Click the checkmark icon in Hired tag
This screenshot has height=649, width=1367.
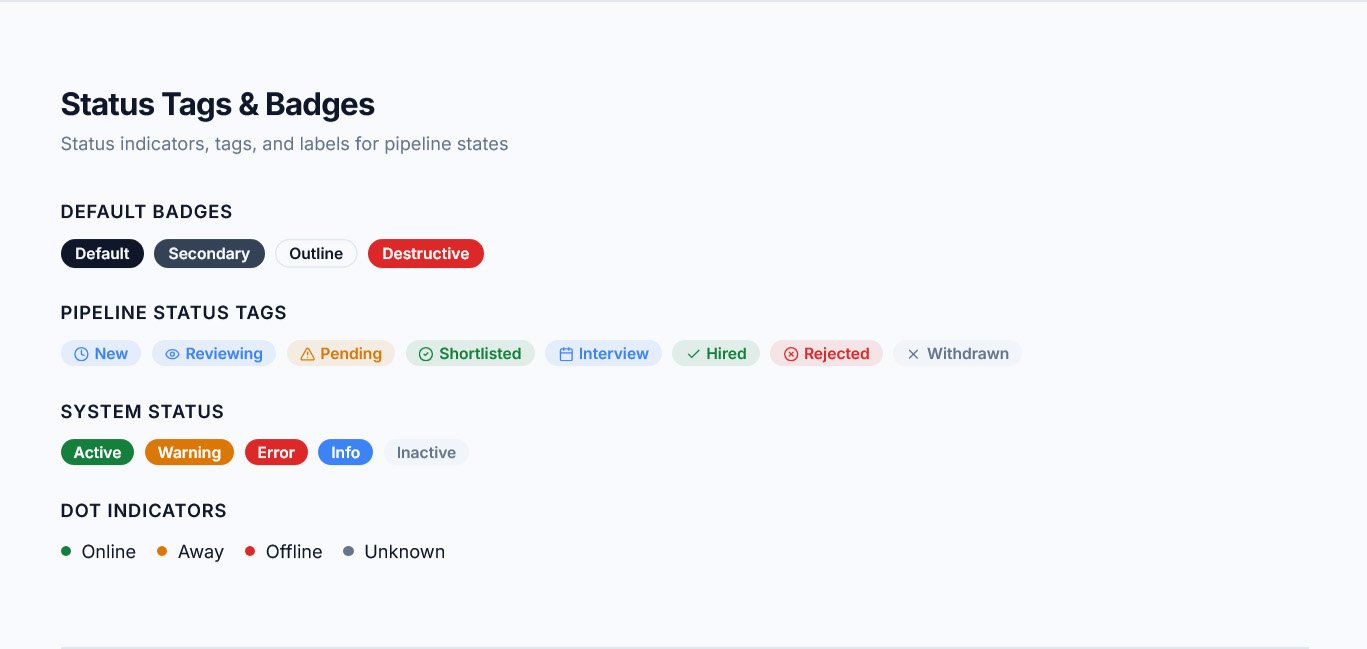click(x=693, y=354)
